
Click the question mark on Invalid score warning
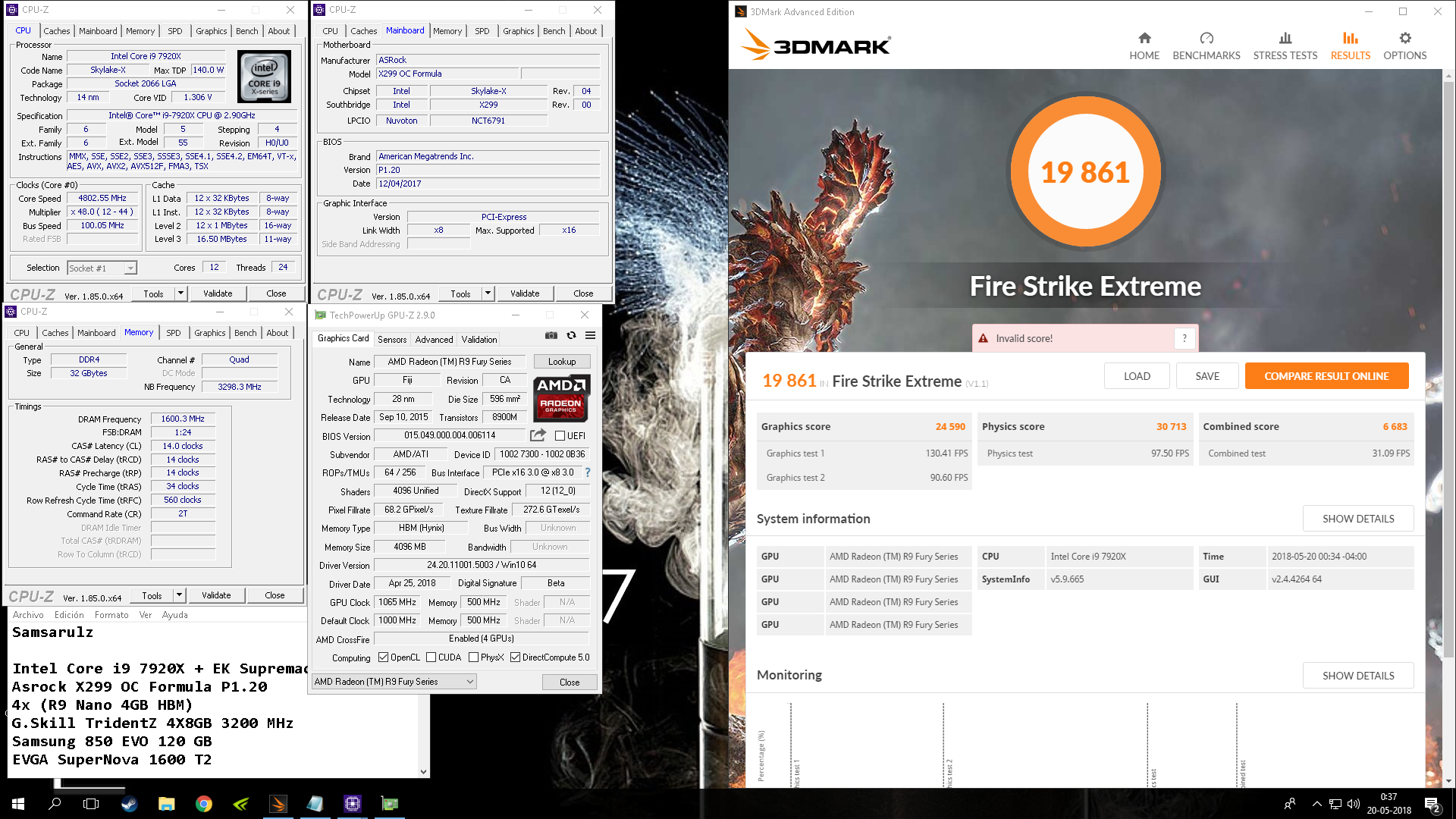tap(1184, 338)
